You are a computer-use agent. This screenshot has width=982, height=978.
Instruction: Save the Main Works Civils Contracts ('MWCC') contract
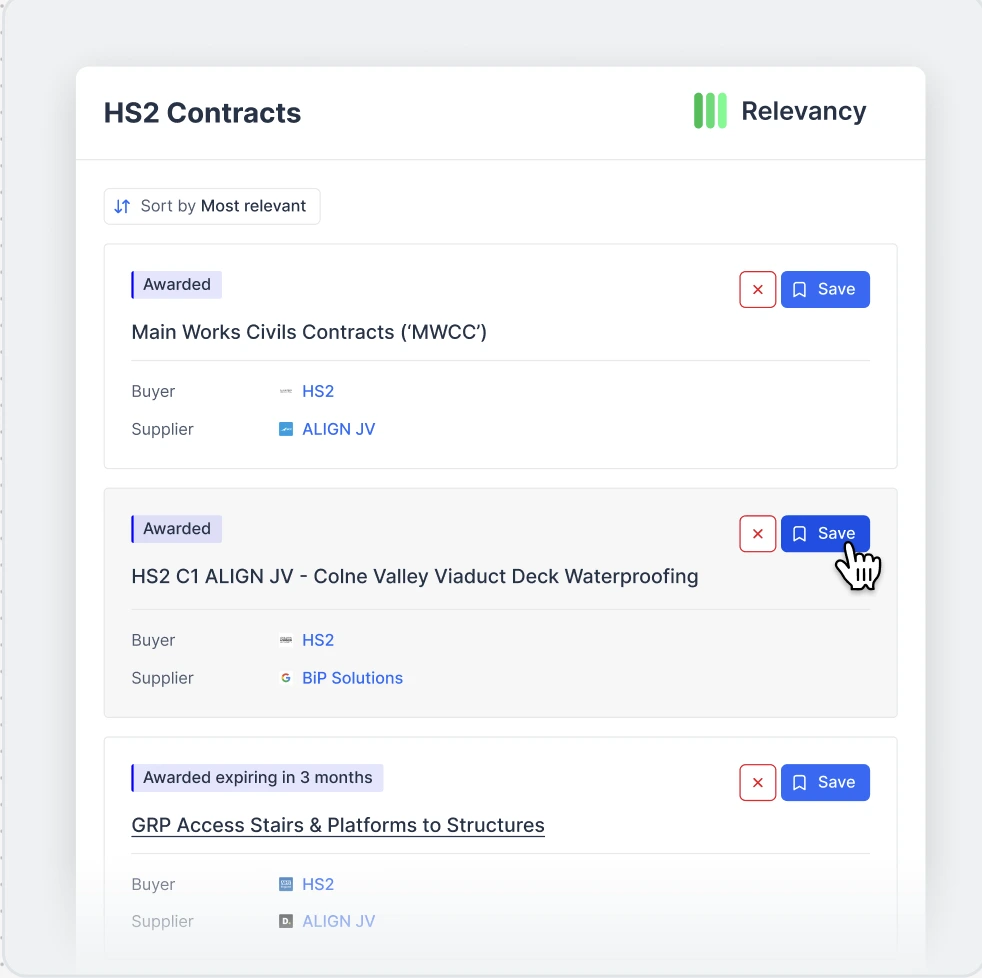pyautogui.click(x=825, y=289)
